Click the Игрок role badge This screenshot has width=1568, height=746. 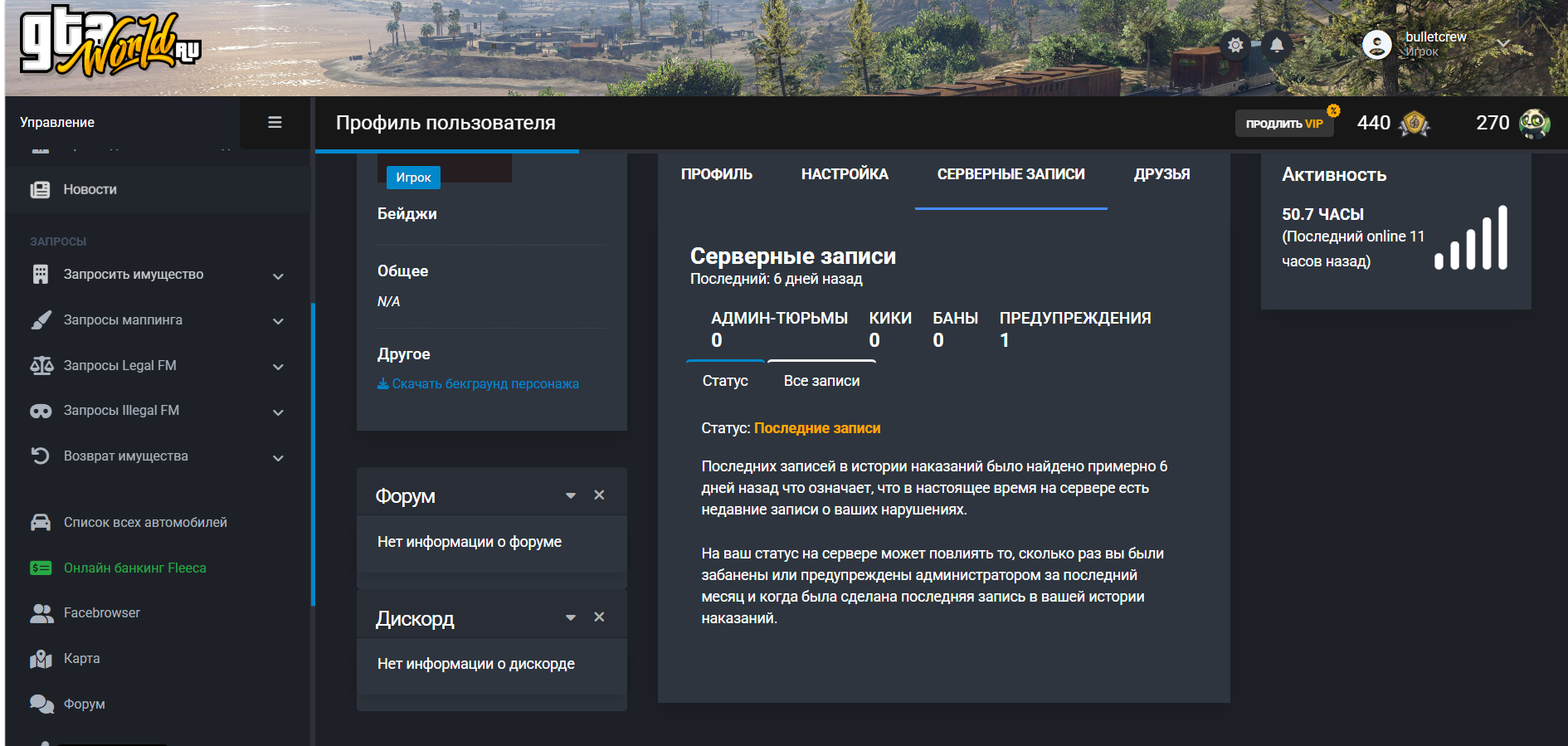(413, 178)
